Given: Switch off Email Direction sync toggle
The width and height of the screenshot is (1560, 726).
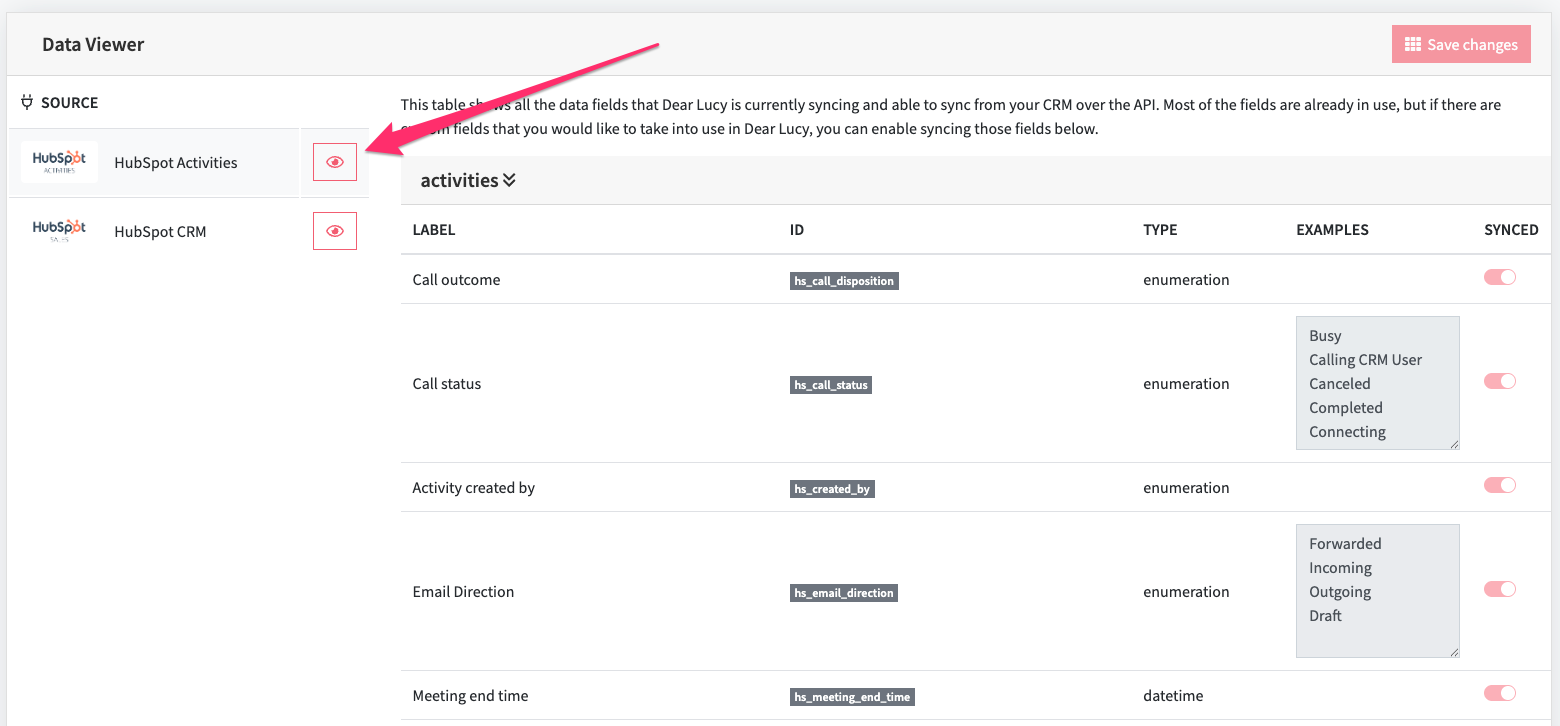Looking at the screenshot, I should tap(1500, 589).
